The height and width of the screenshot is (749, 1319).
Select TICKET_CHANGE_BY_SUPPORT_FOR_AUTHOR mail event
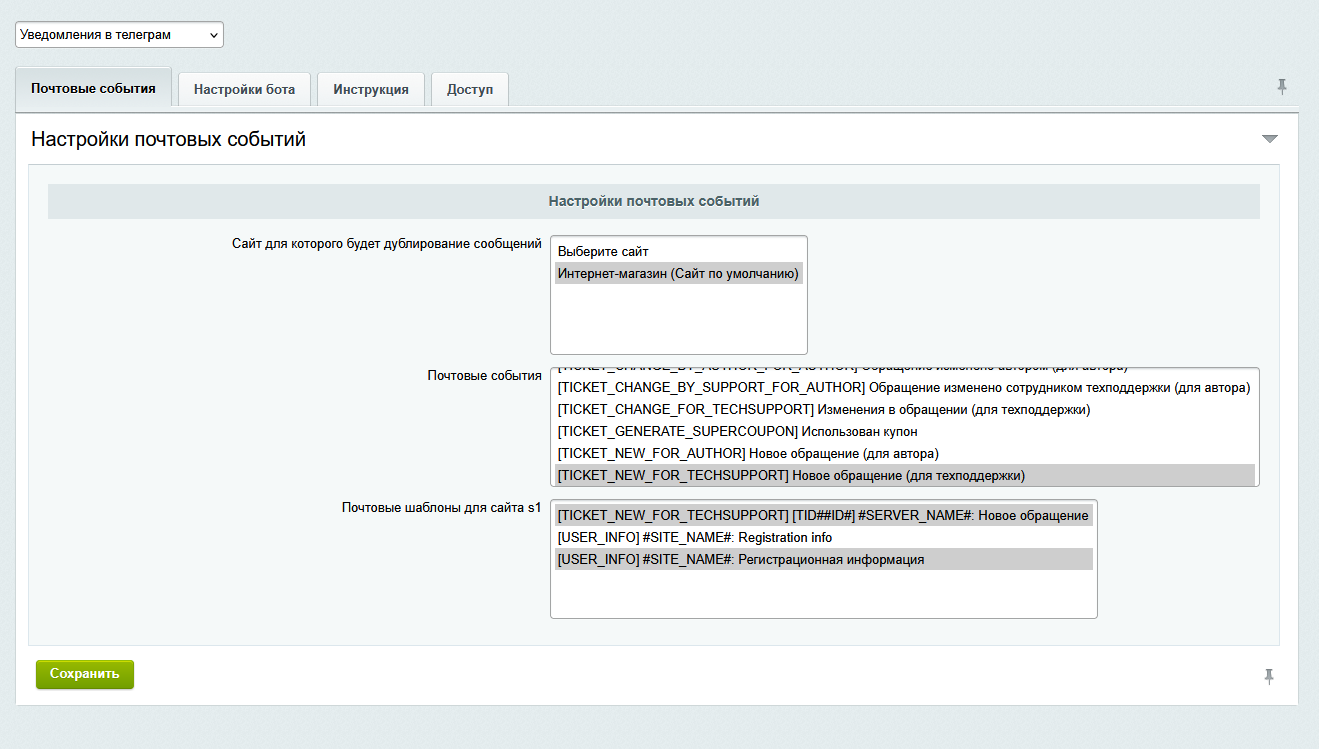pyautogui.click(x=903, y=387)
